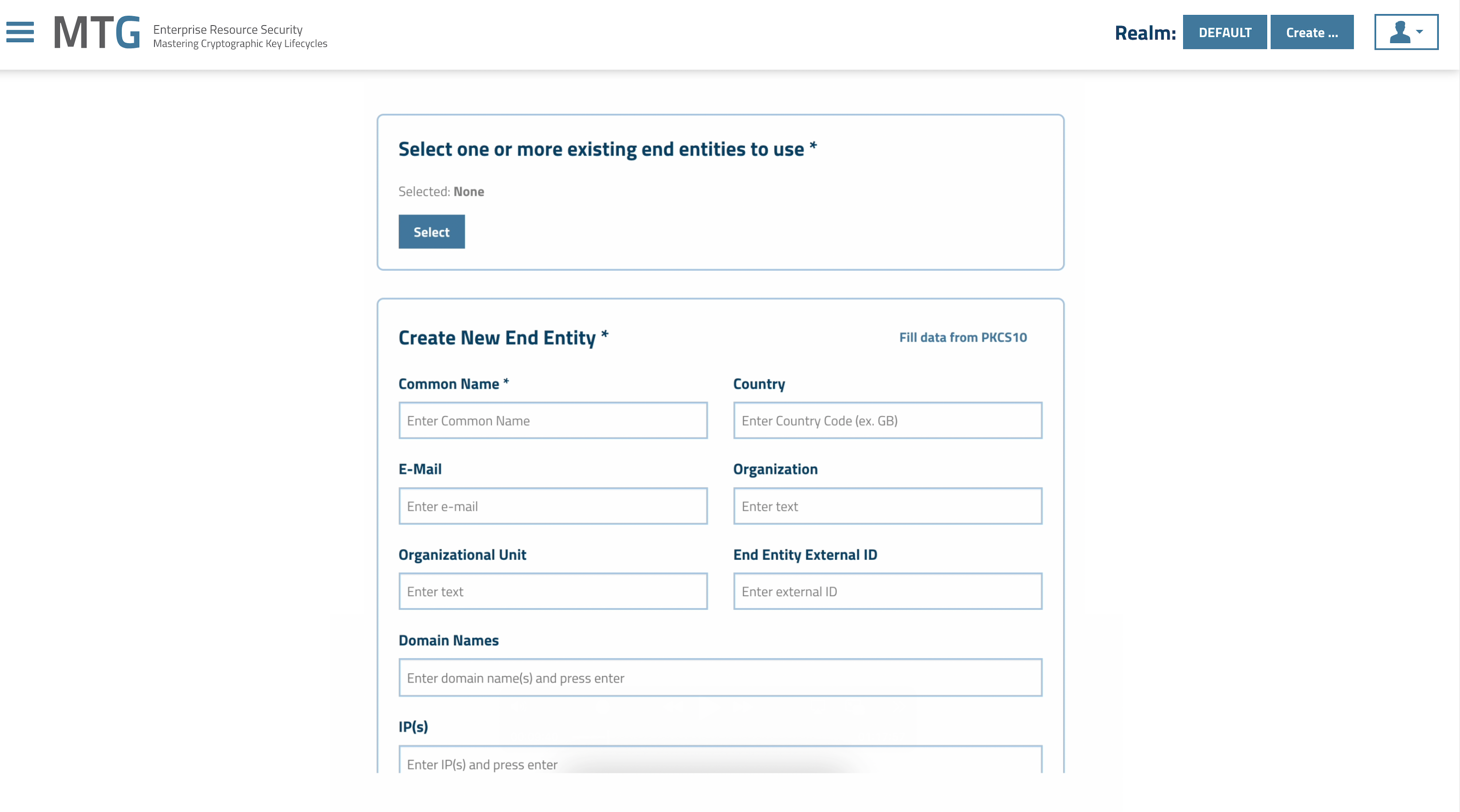
Task: Click the Realm label in header
Action: coord(1145,33)
